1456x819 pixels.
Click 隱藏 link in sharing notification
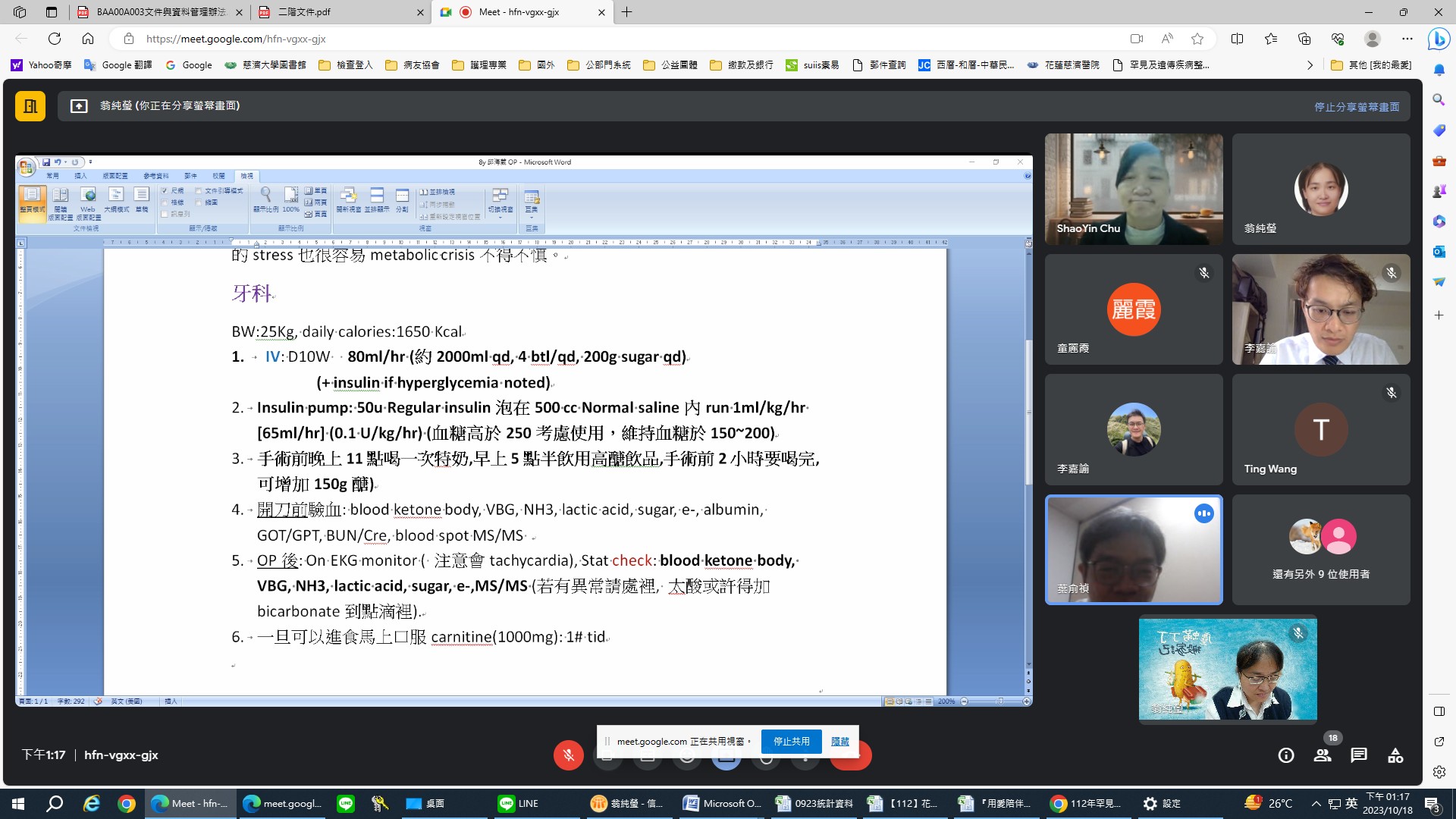(839, 741)
